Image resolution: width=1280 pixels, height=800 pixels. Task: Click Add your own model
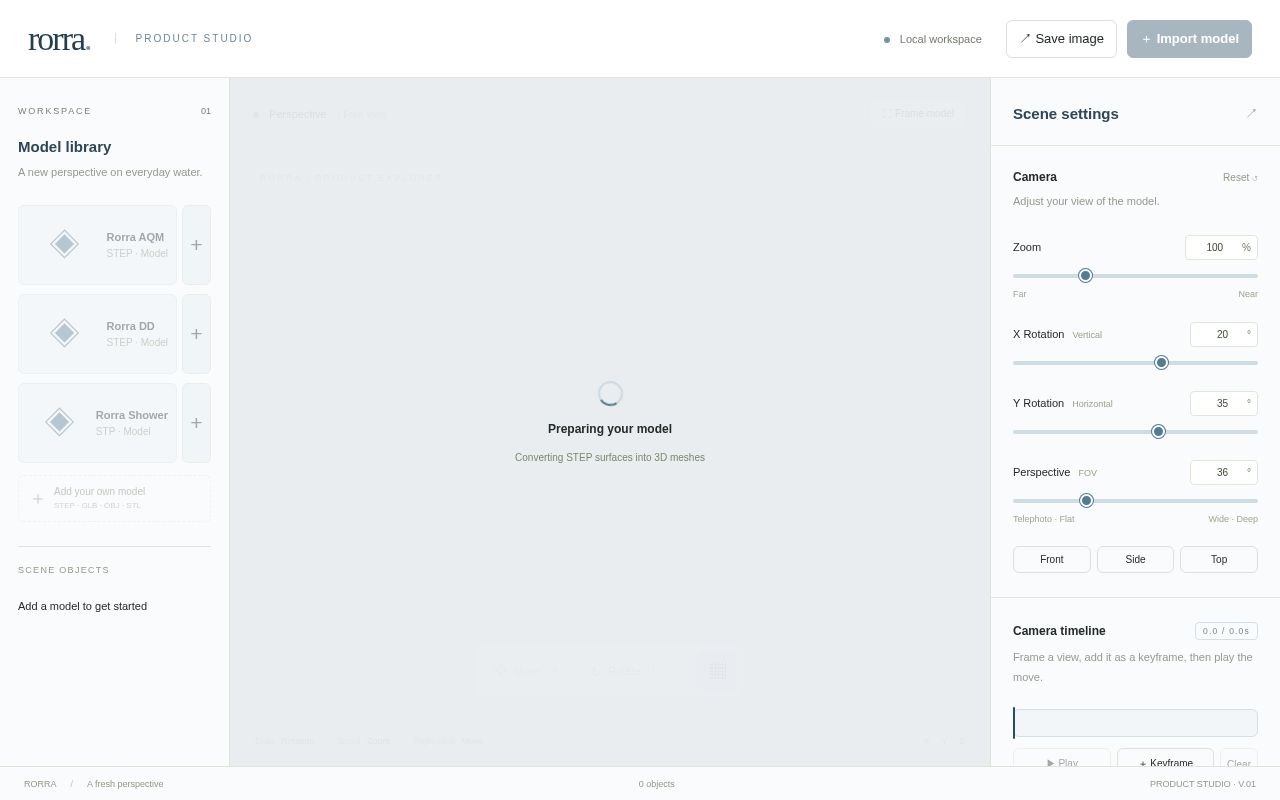[x=114, y=498]
